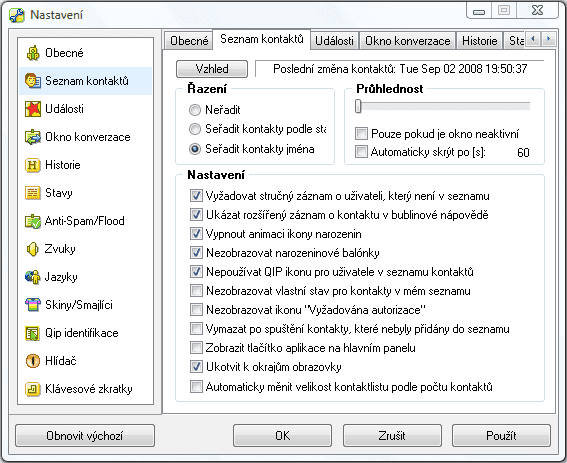The image size is (567, 463).
Task: Select Klávesové zkratky in the sidebar
Action: pos(86,389)
